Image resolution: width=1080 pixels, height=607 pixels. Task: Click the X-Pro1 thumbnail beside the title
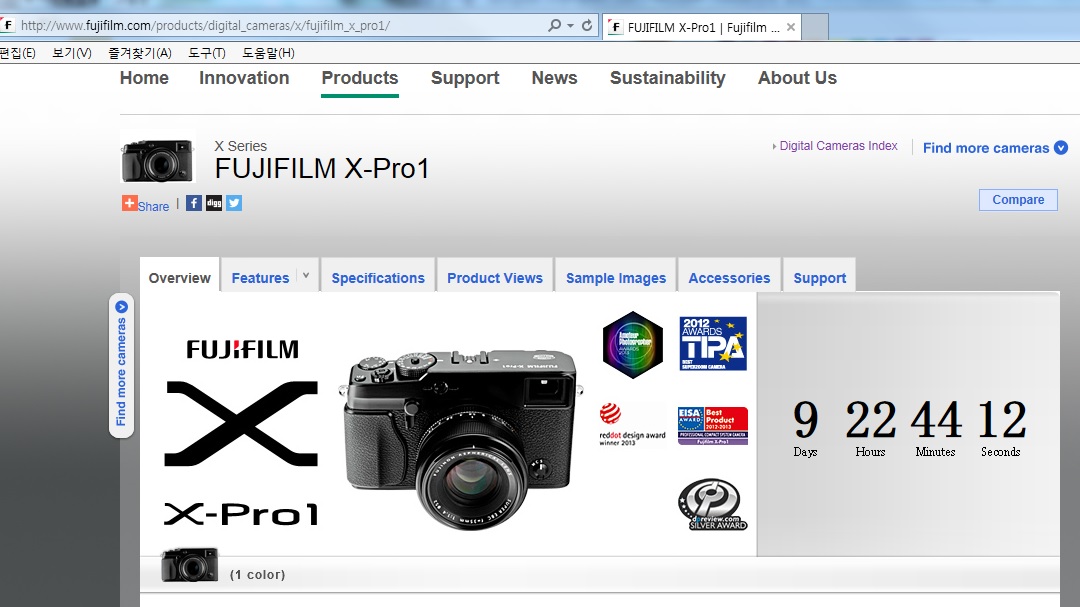coord(158,159)
